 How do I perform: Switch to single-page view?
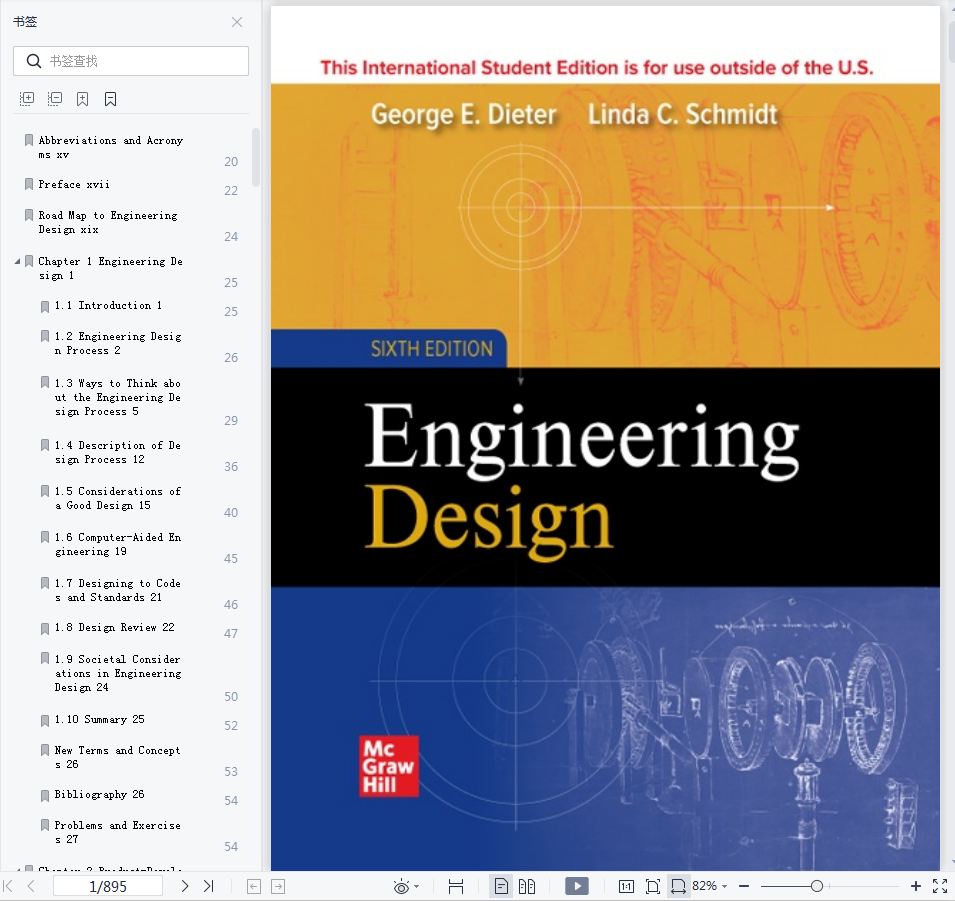tap(501, 886)
